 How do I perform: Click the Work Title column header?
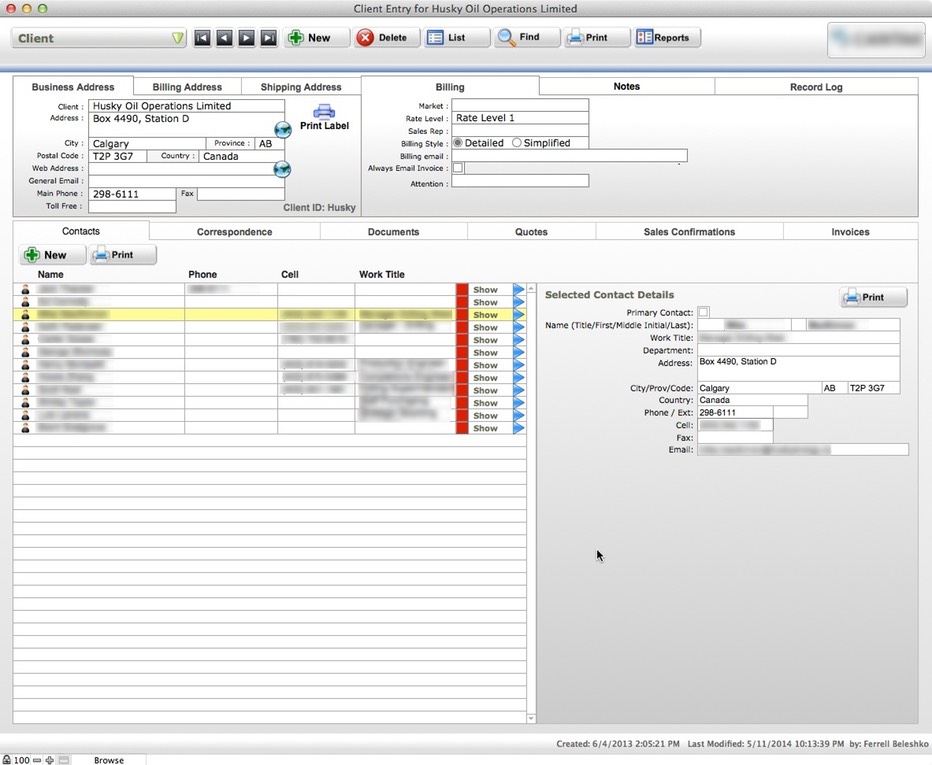pyautogui.click(x=382, y=275)
